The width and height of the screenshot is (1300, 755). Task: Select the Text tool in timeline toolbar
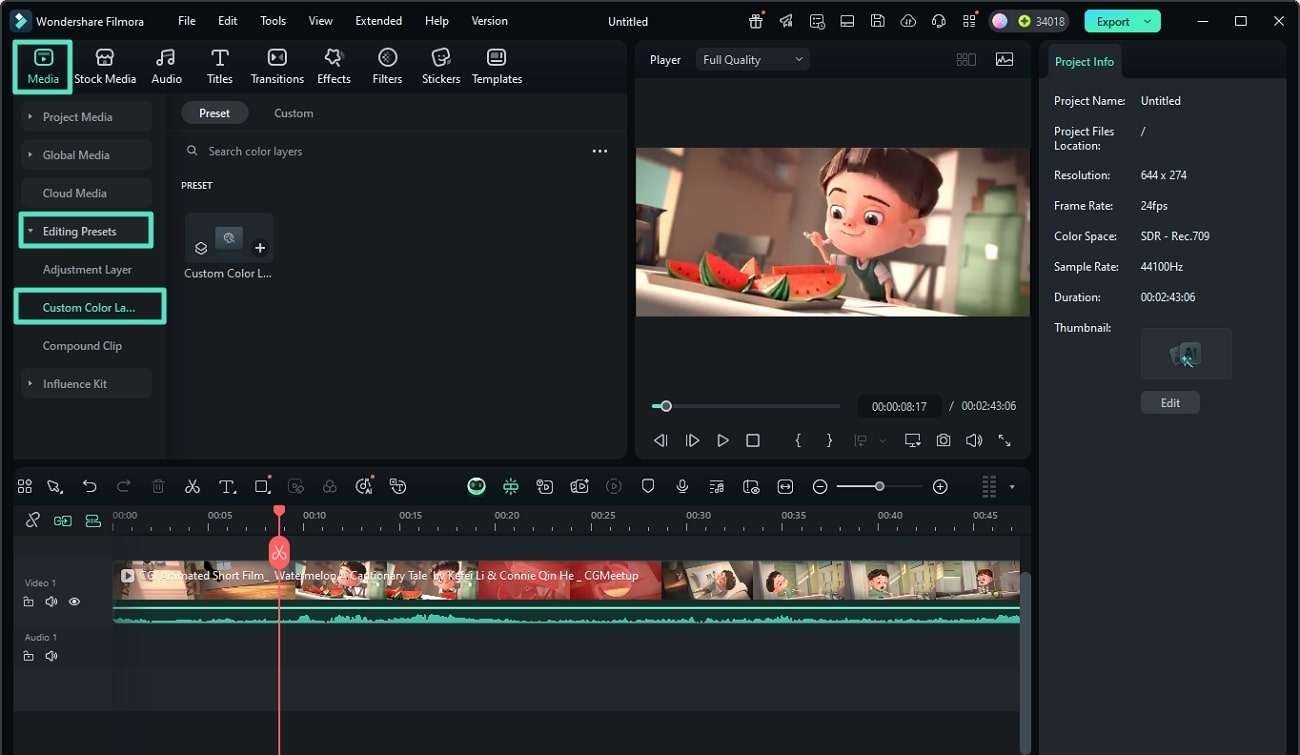tap(227, 486)
